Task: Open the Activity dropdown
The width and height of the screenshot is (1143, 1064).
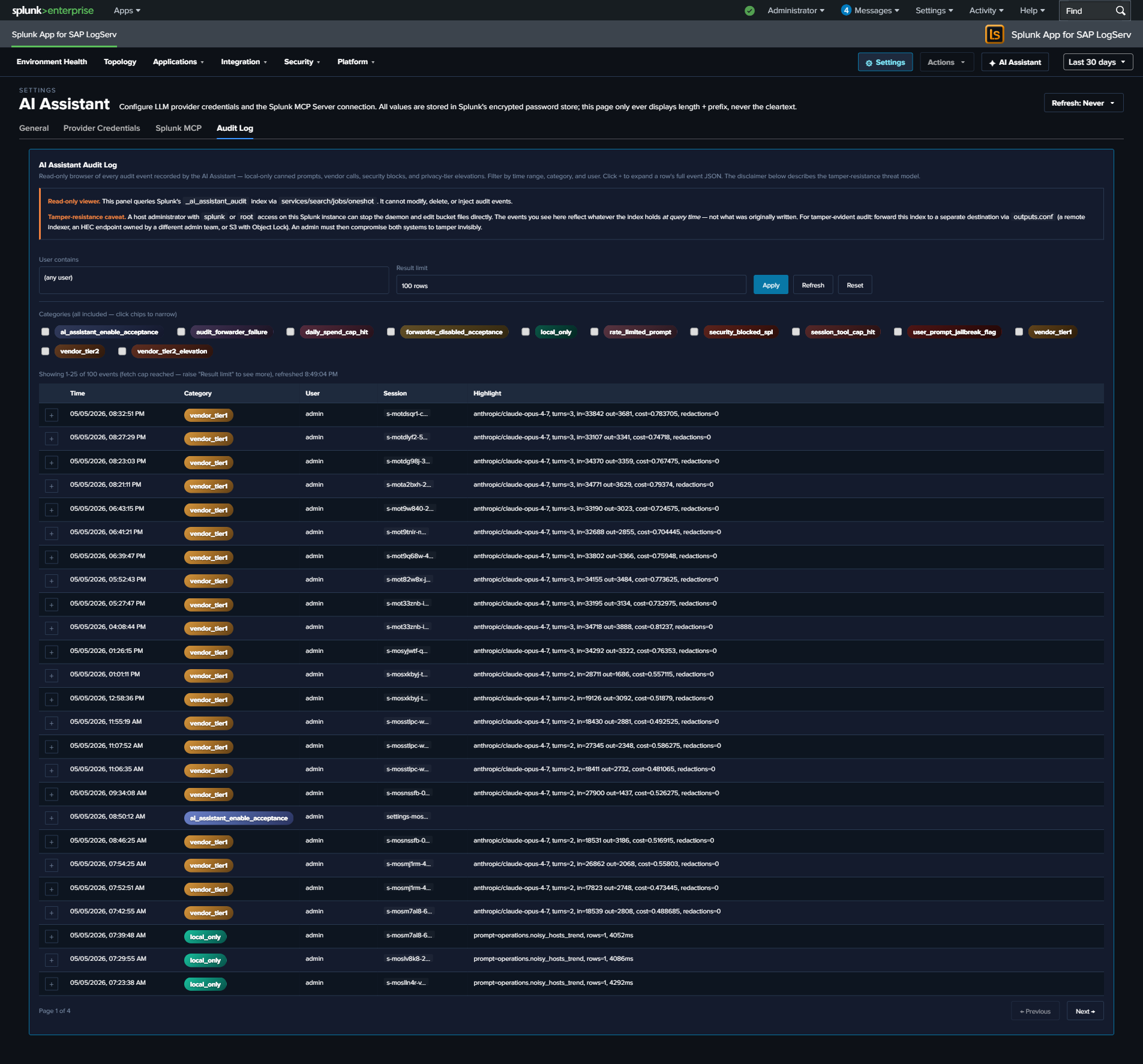Action: tap(986, 10)
